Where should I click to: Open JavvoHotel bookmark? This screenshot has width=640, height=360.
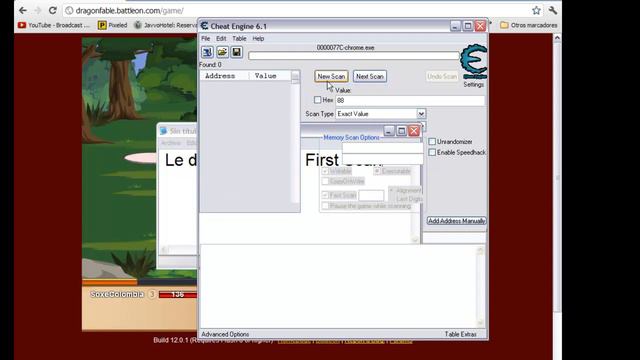point(166,25)
